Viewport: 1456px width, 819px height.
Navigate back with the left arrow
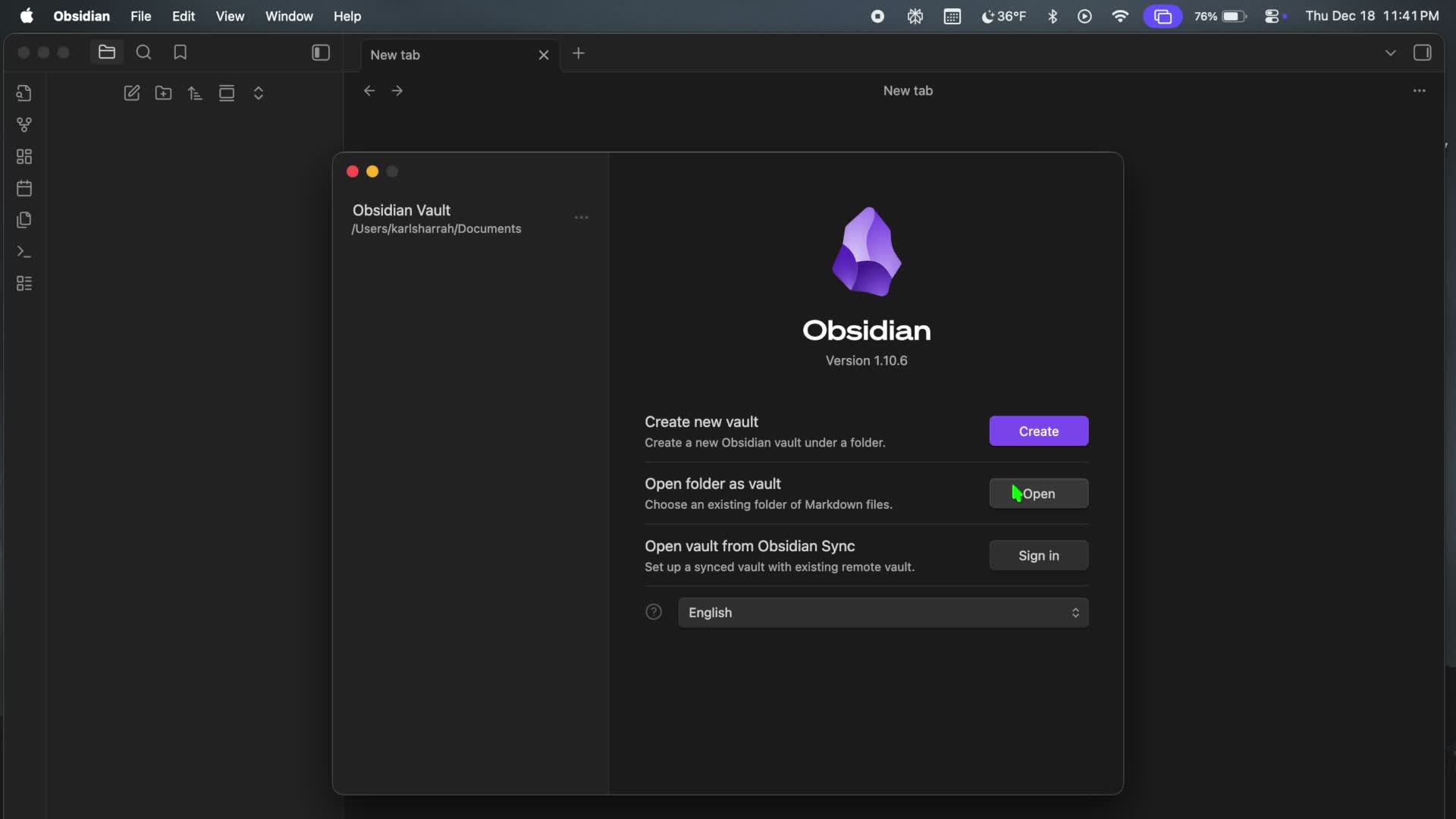click(369, 90)
